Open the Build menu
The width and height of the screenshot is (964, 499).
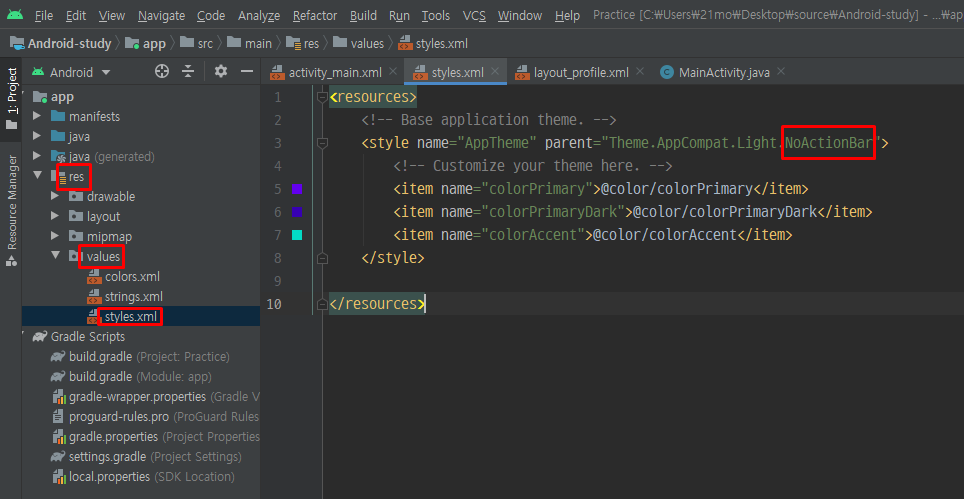363,16
